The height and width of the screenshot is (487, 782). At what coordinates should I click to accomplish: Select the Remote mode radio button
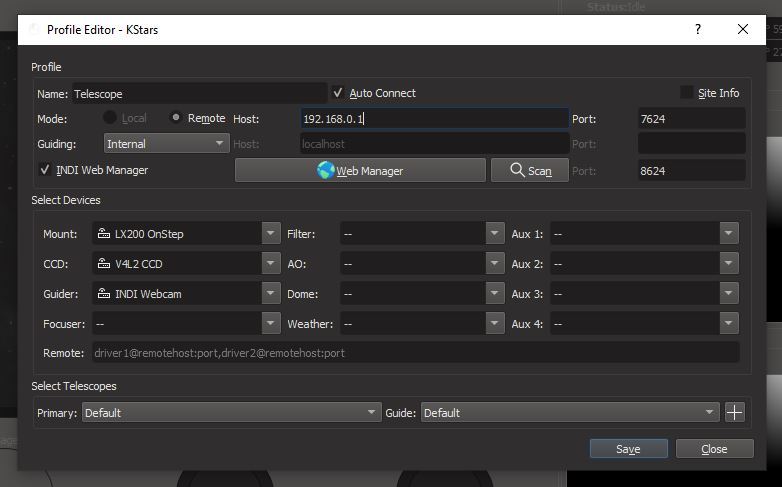click(175, 118)
